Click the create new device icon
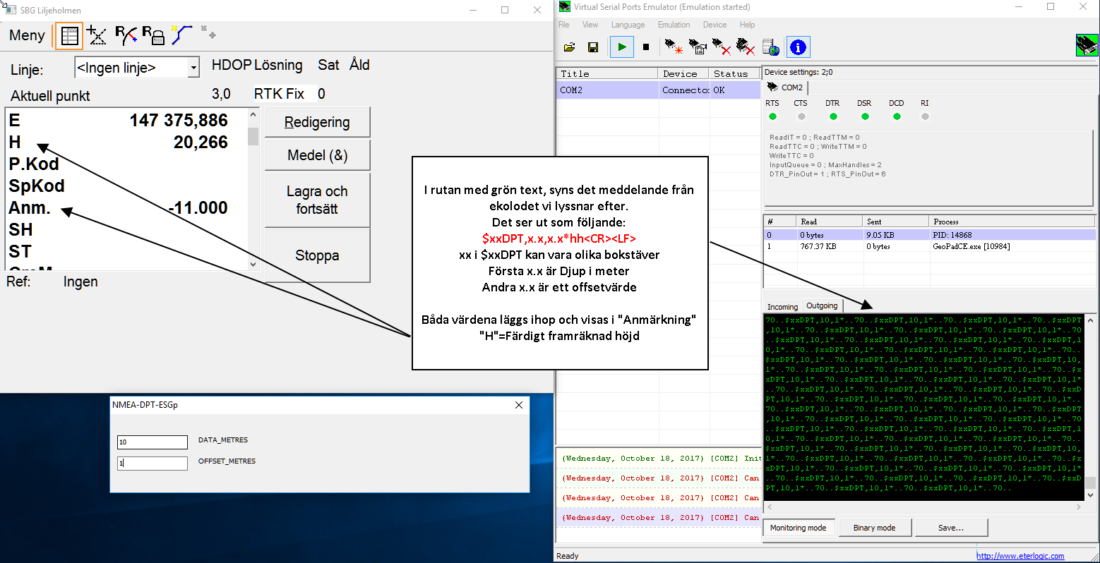Image resolution: width=1100 pixels, height=563 pixels. coord(675,47)
